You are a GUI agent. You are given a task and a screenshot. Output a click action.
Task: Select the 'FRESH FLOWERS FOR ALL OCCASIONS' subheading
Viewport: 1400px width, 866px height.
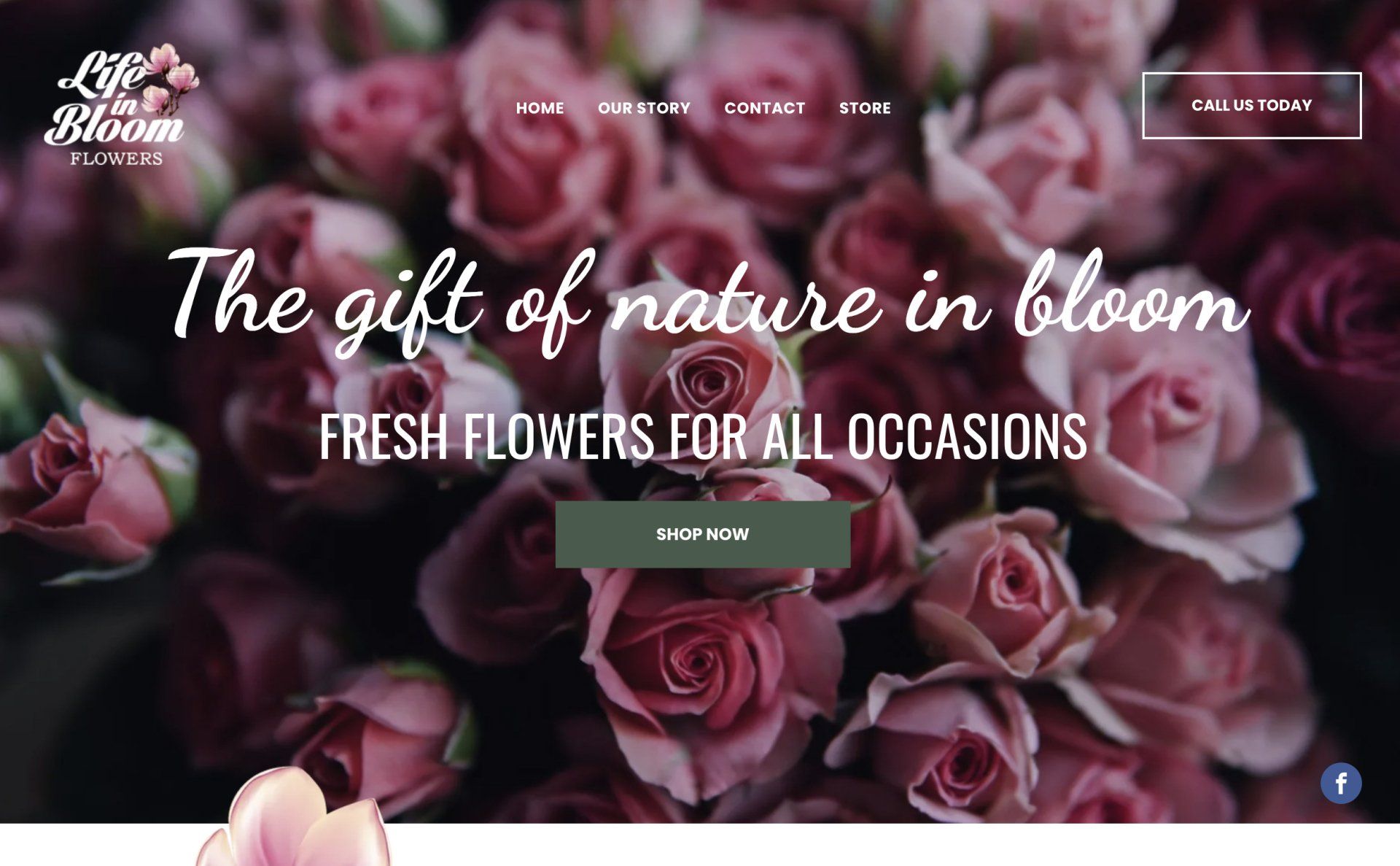point(703,436)
